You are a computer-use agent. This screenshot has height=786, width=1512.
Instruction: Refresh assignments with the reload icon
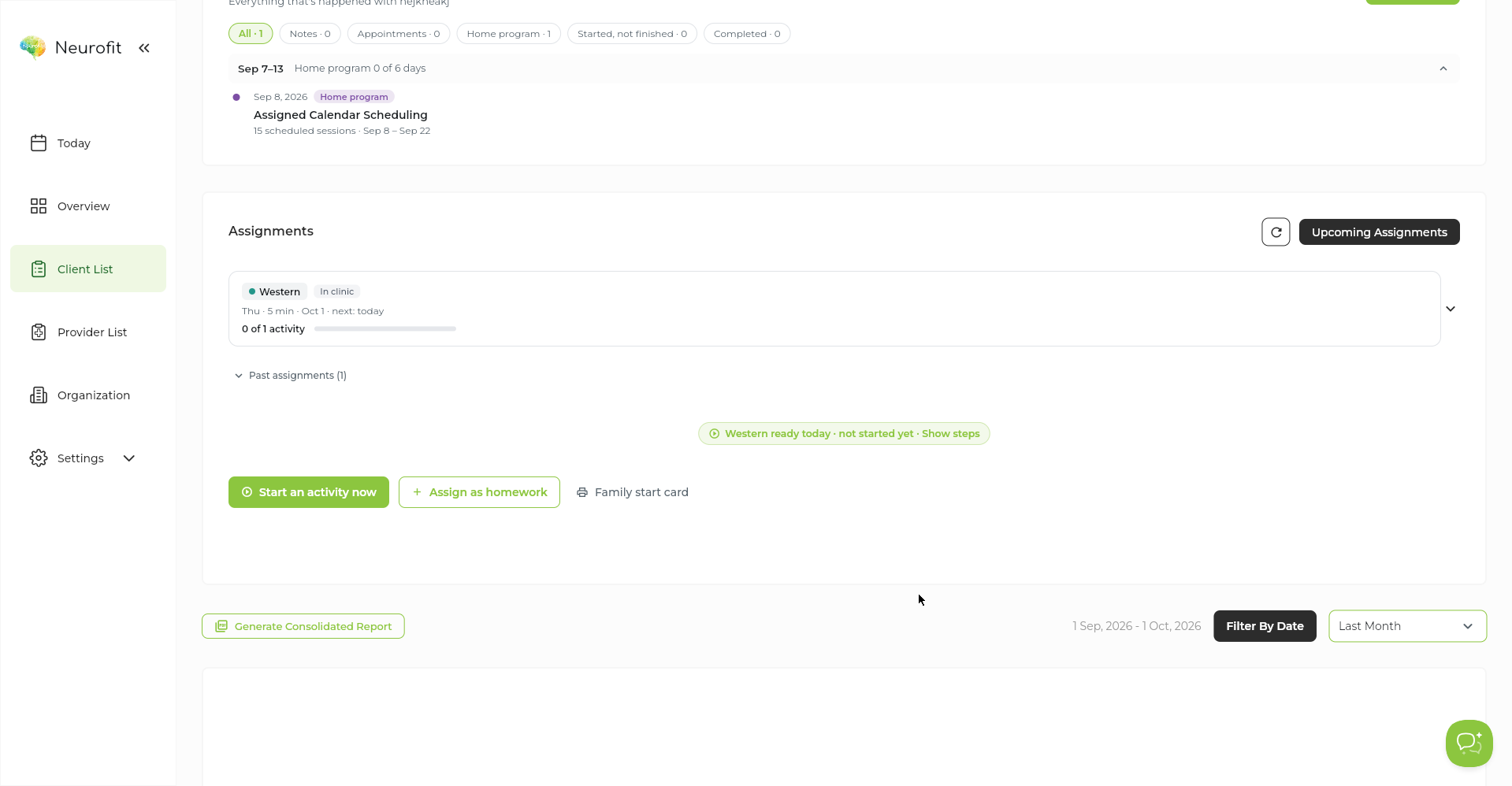pos(1276,232)
